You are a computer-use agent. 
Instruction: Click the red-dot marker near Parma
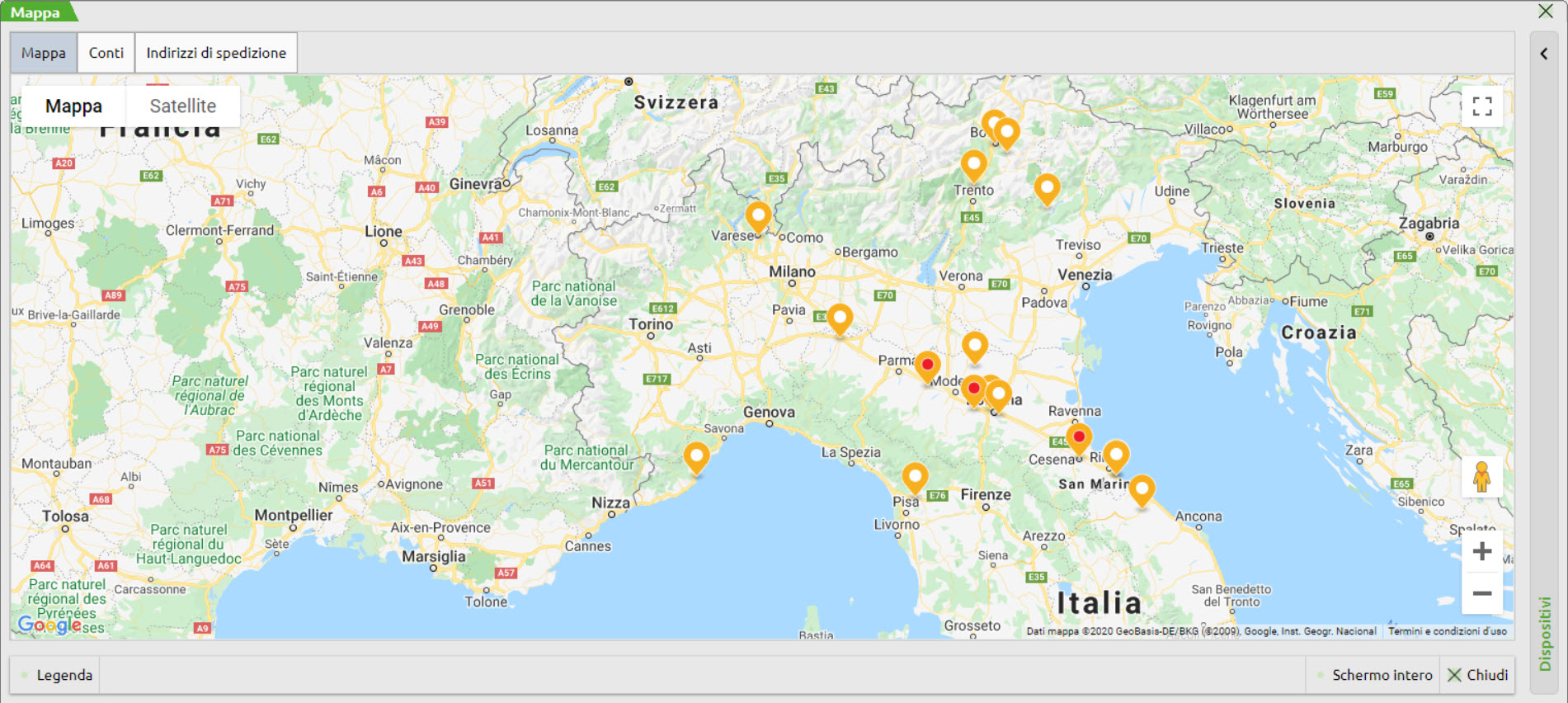point(927,366)
